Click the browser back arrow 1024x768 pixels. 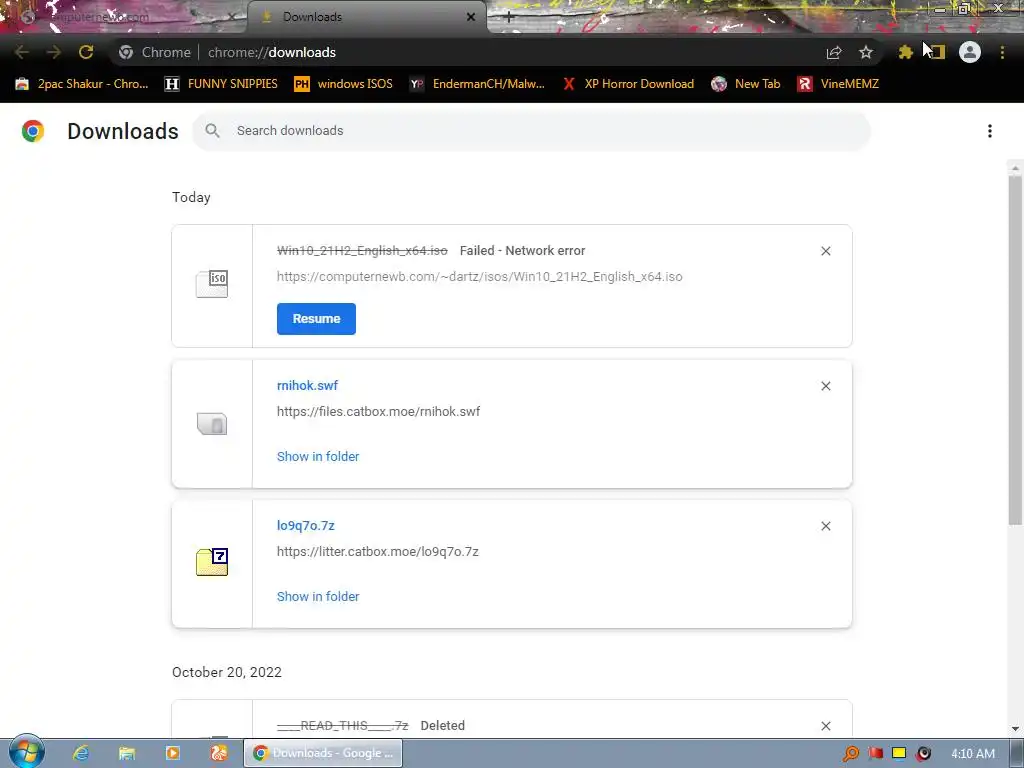[x=22, y=52]
